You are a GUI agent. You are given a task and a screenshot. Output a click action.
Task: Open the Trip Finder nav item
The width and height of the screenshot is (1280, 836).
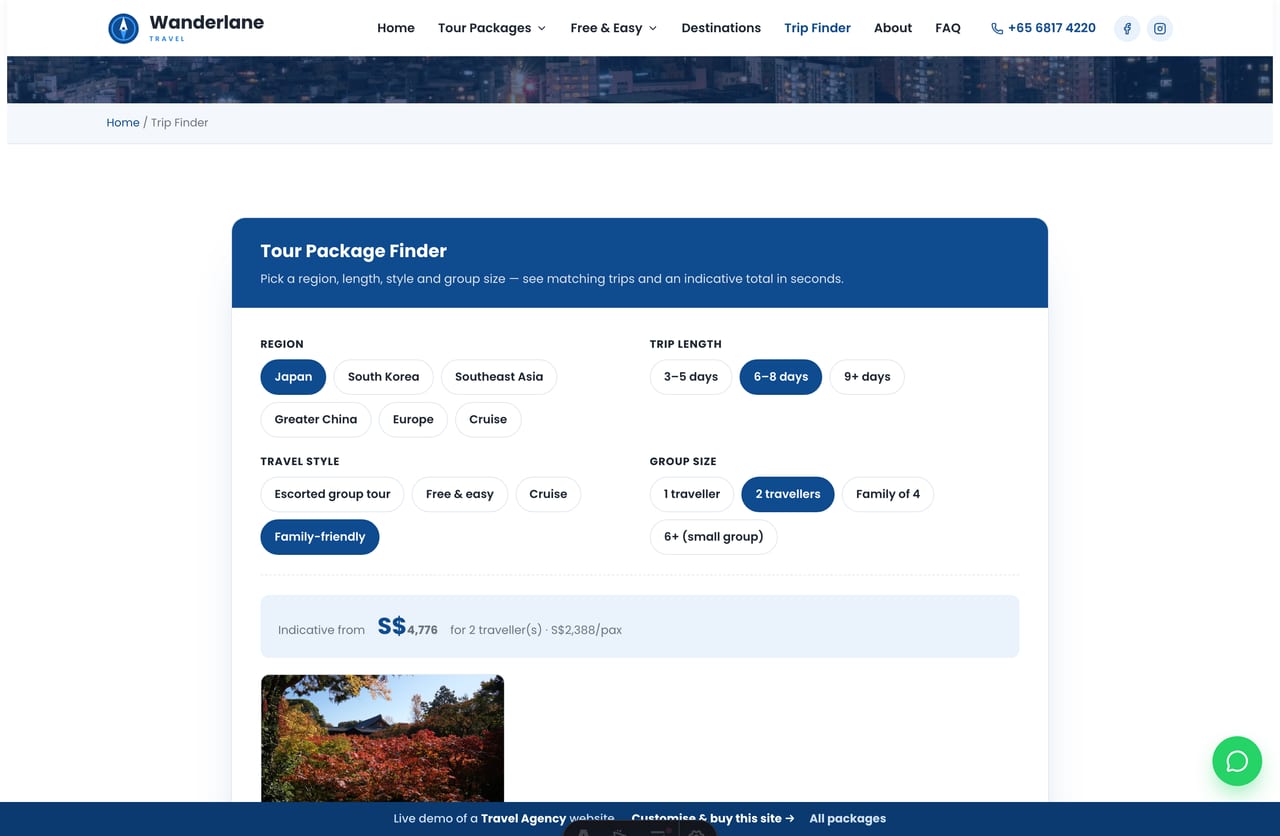coord(817,28)
